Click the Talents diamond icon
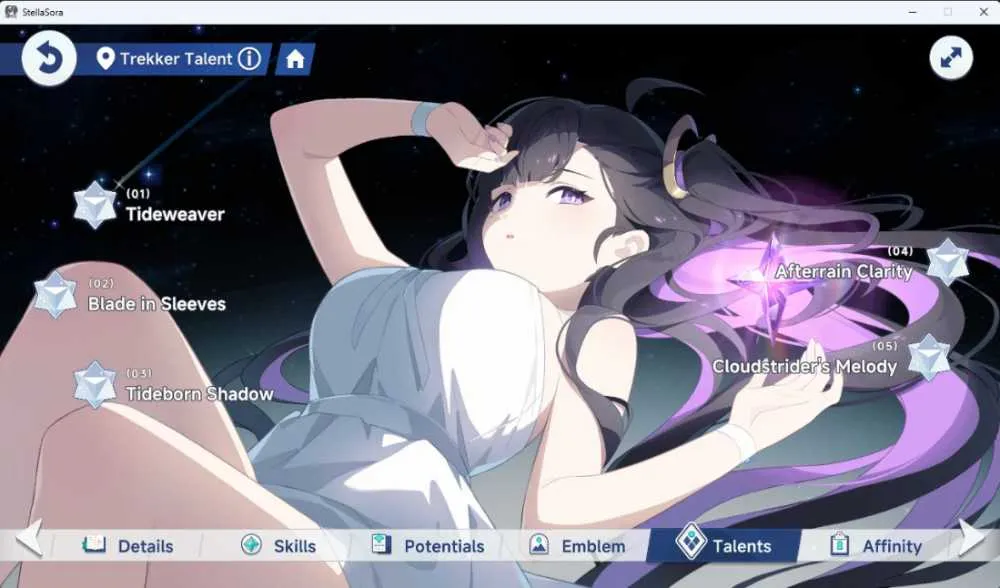 pyautogui.click(x=691, y=541)
